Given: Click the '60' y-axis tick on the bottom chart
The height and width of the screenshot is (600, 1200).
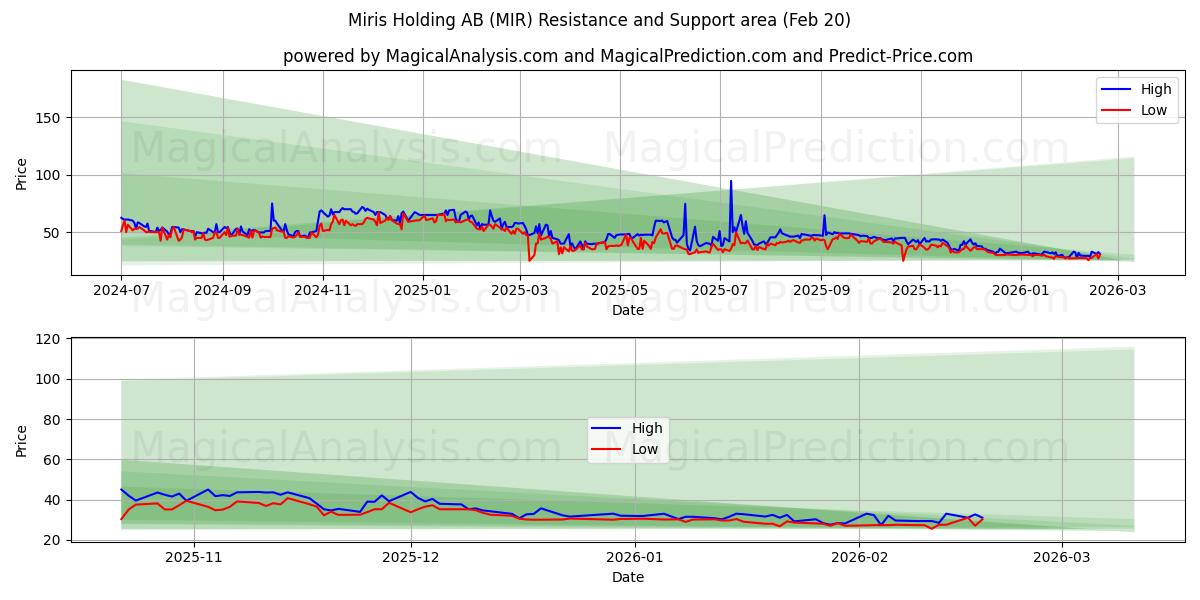Looking at the screenshot, I should coord(54,460).
